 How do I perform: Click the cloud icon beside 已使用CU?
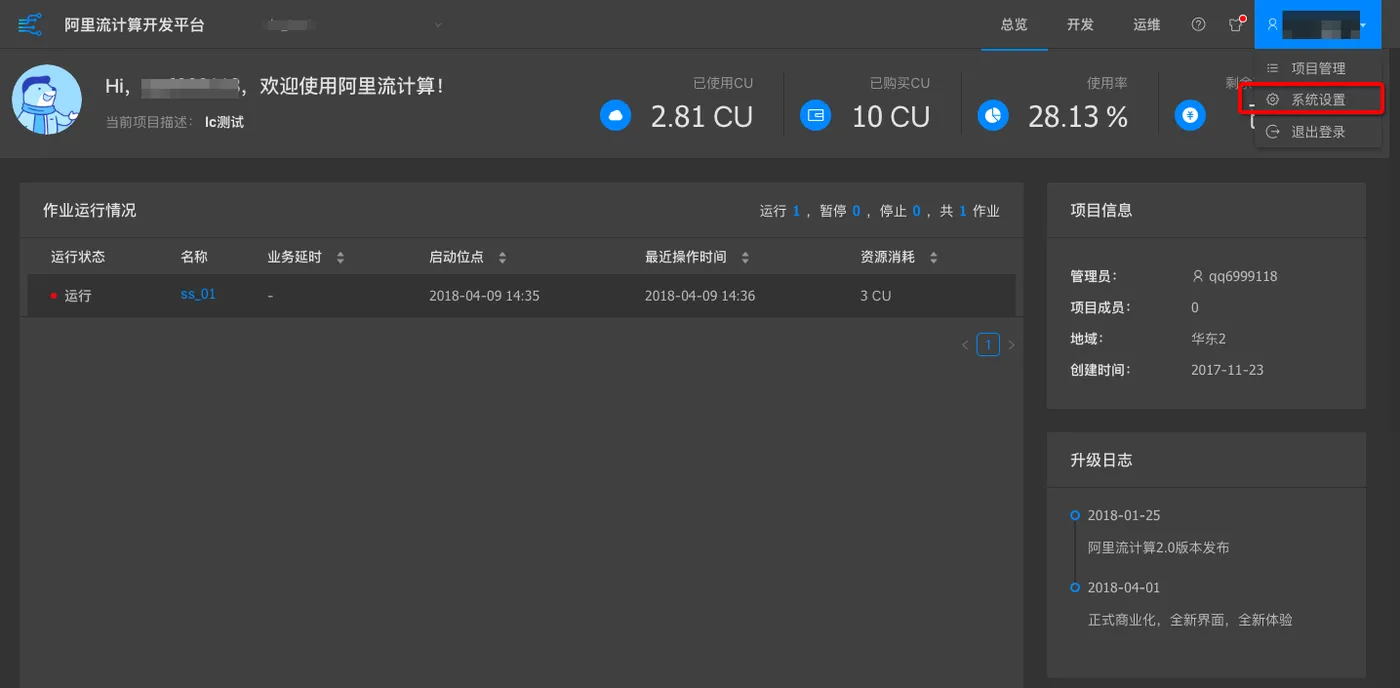click(616, 116)
